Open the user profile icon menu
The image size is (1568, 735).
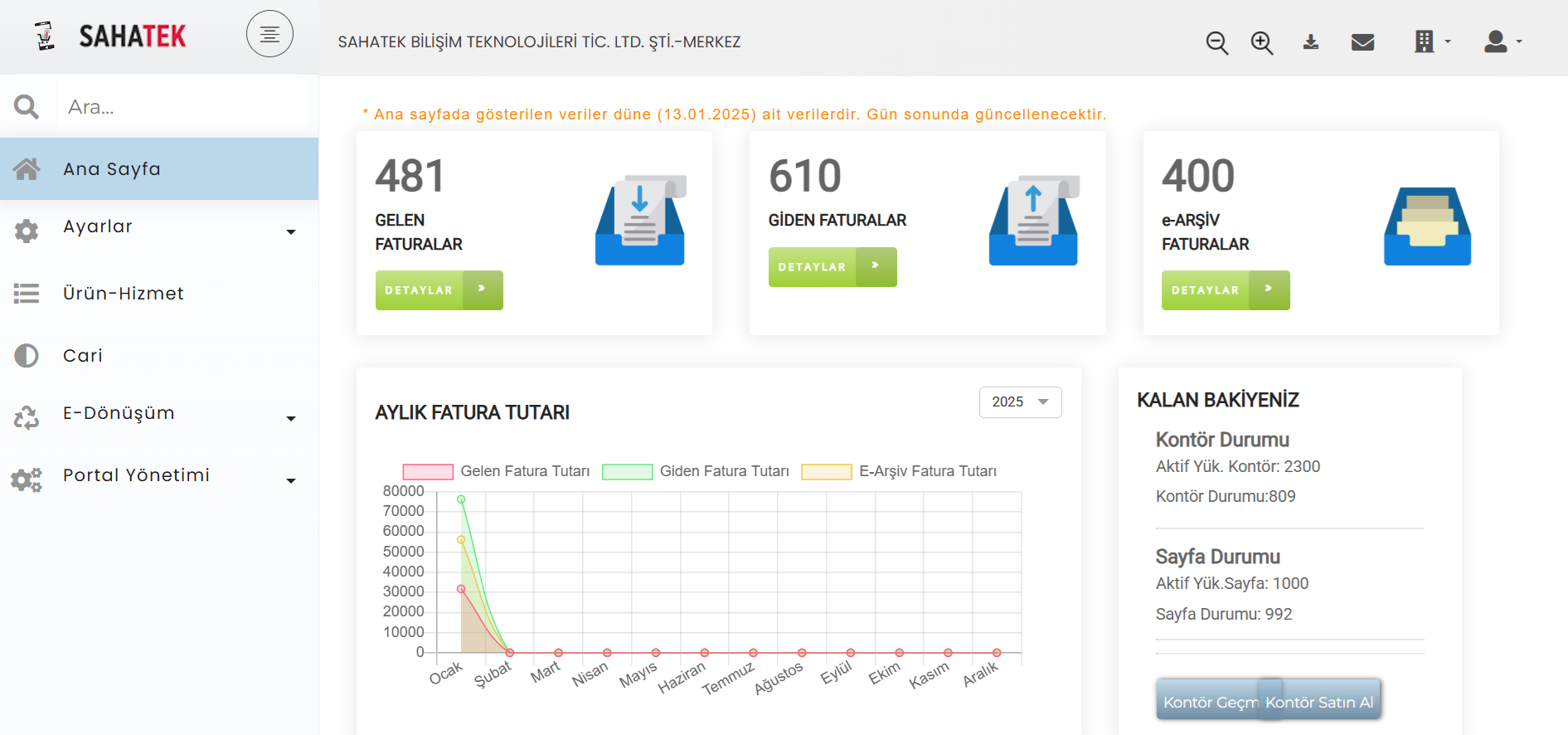(x=1502, y=41)
